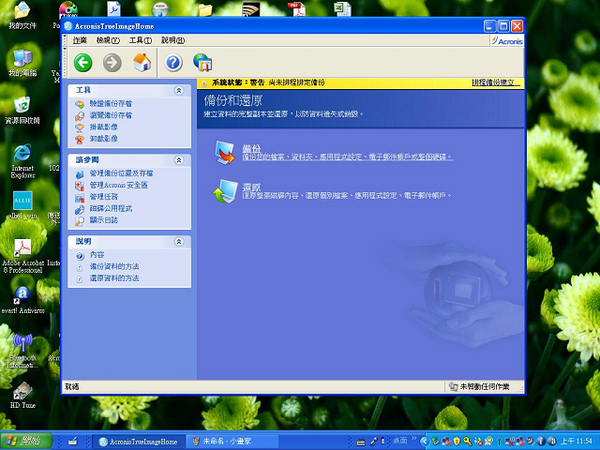The height and width of the screenshot is (450, 600).
Task: Click the 卸載影像 unmount image icon
Action: 80,139
